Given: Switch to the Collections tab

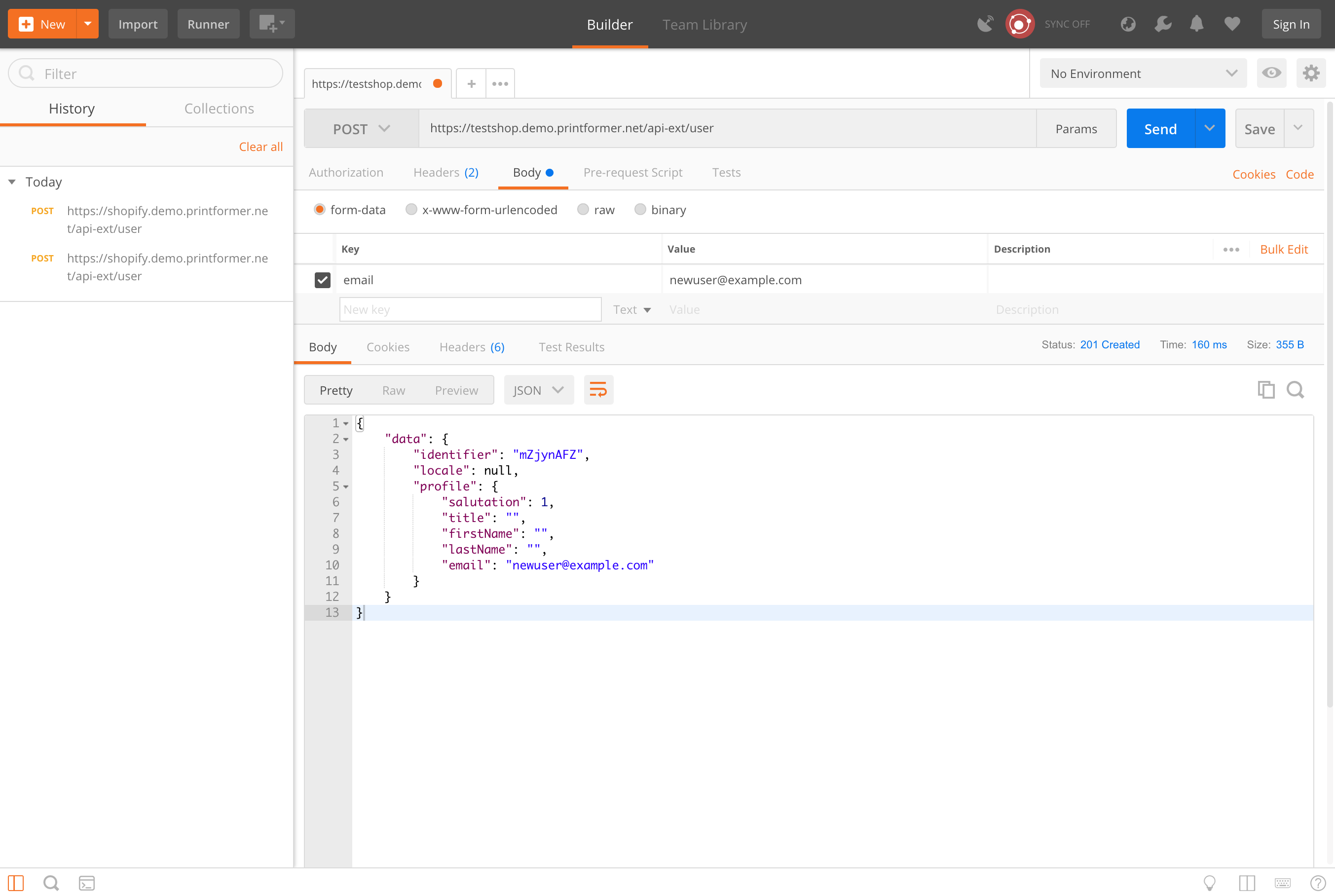Looking at the screenshot, I should tap(219, 109).
